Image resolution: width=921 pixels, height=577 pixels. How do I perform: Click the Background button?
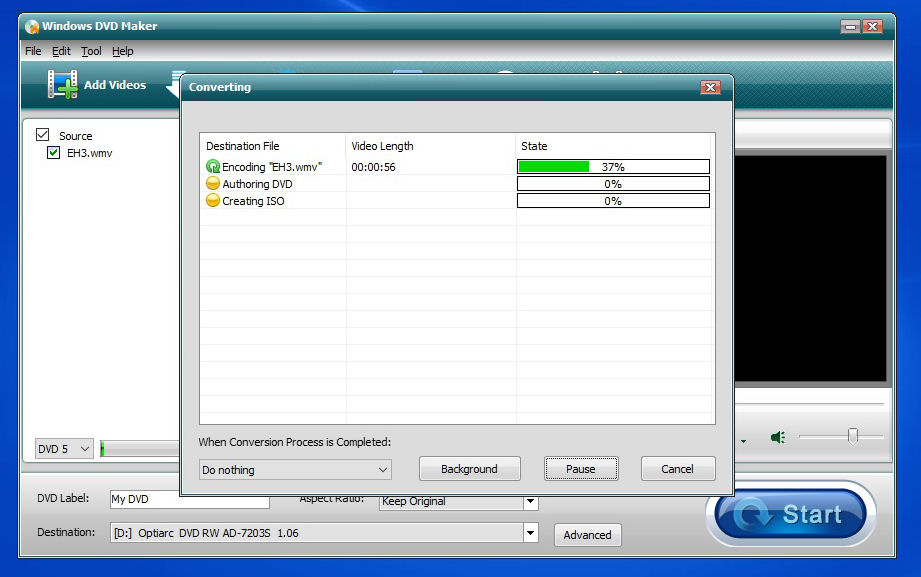[469, 469]
